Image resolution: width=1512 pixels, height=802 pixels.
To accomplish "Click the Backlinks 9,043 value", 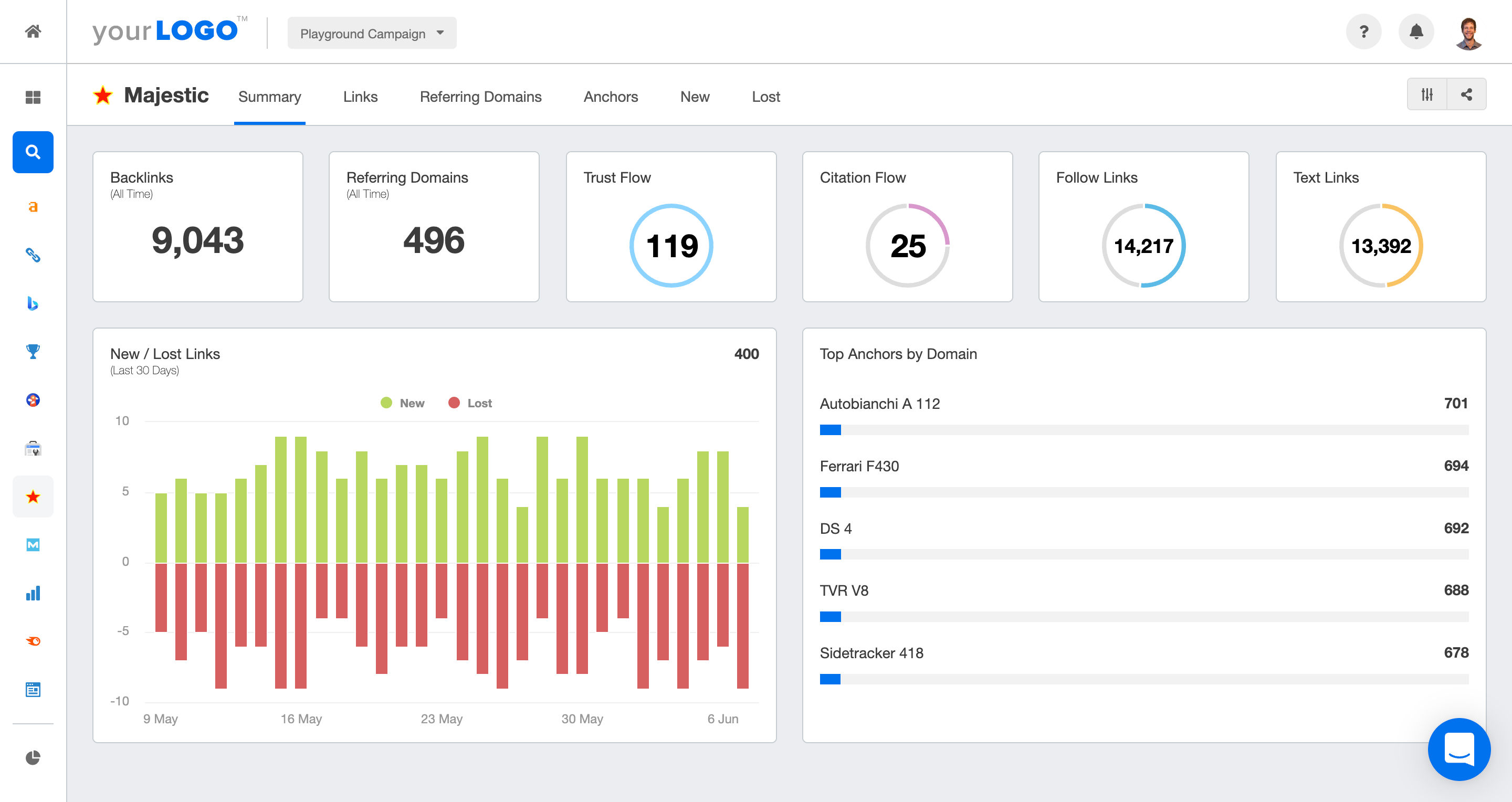I will (197, 240).
